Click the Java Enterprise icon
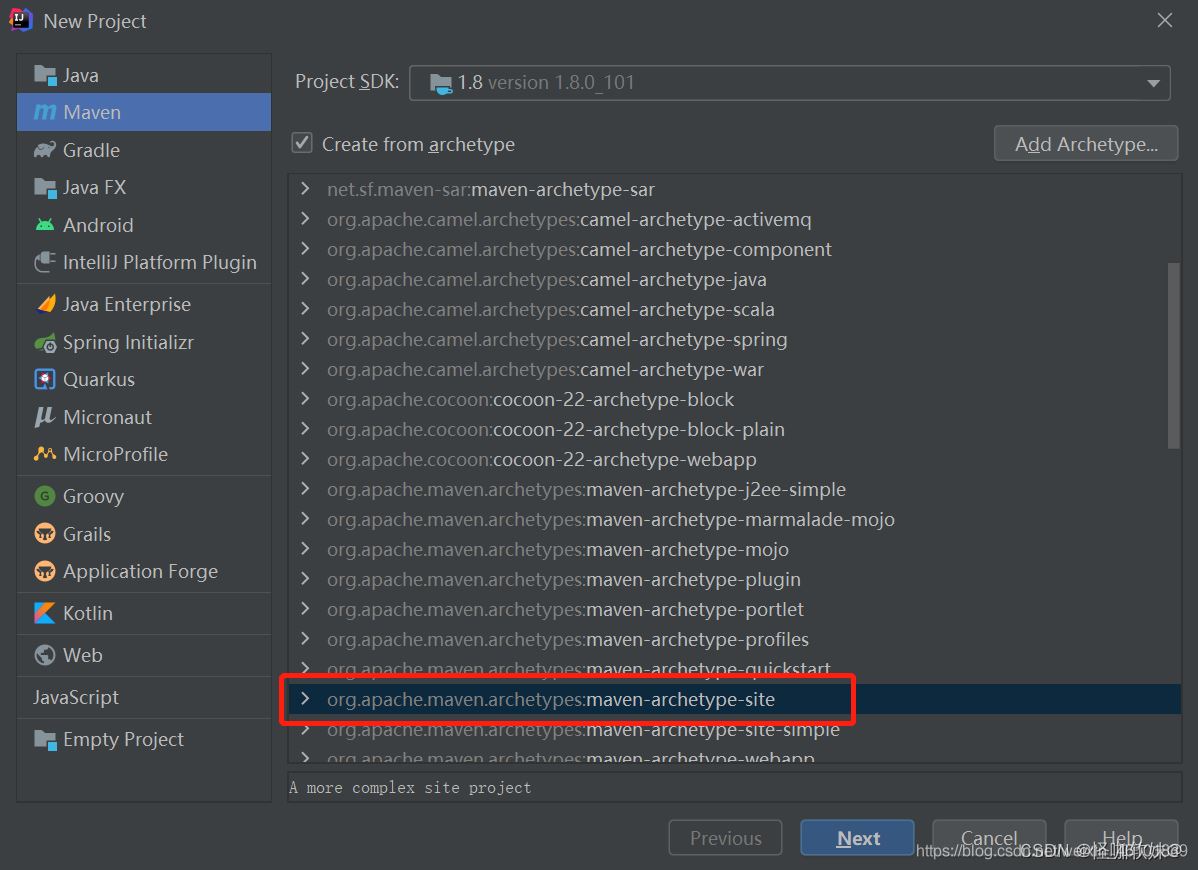Image resolution: width=1198 pixels, height=870 pixels. click(x=45, y=304)
